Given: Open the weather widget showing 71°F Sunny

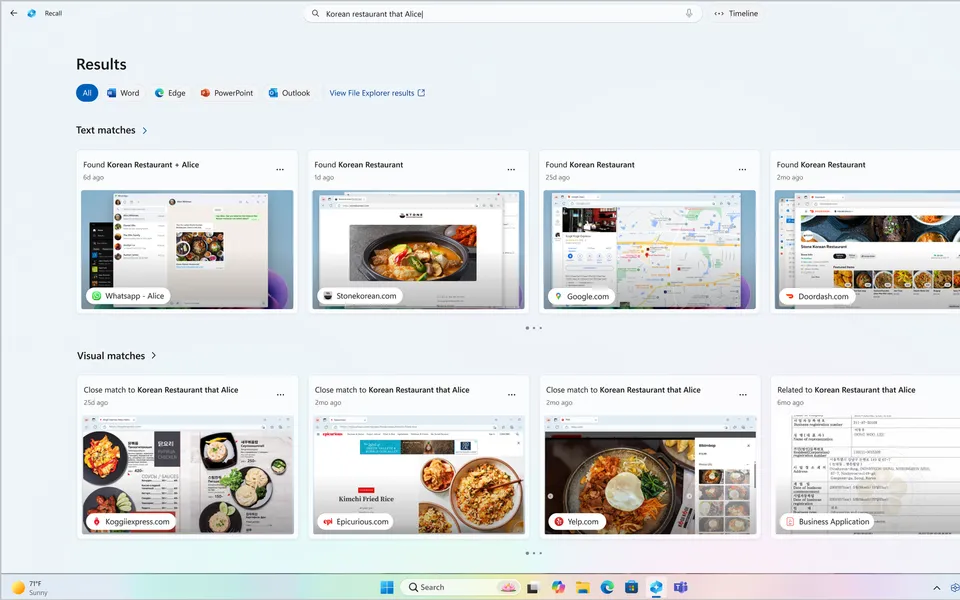Looking at the screenshot, I should point(29,588).
